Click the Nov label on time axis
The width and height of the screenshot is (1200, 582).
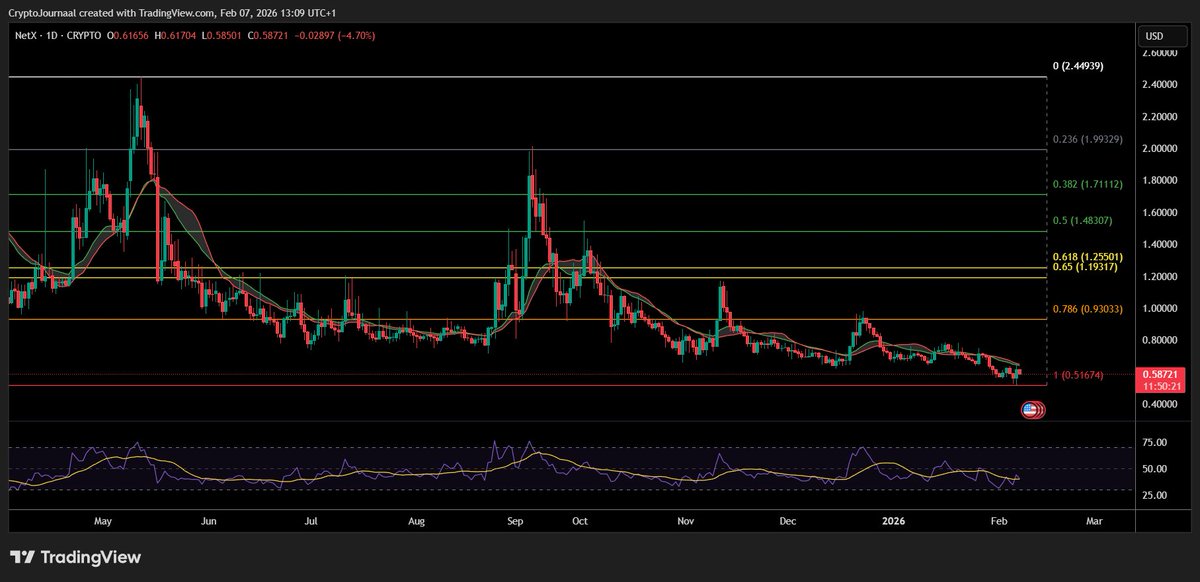[x=685, y=521]
